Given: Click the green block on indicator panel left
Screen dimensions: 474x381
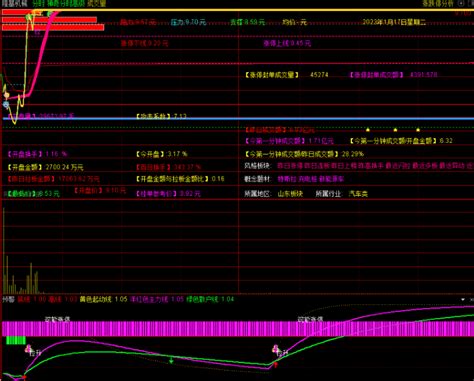Looking at the screenshot, I should [x=16, y=340].
